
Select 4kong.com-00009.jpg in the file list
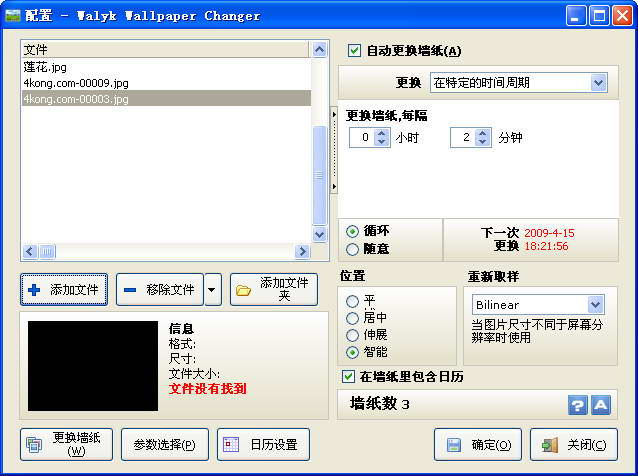(x=166, y=83)
